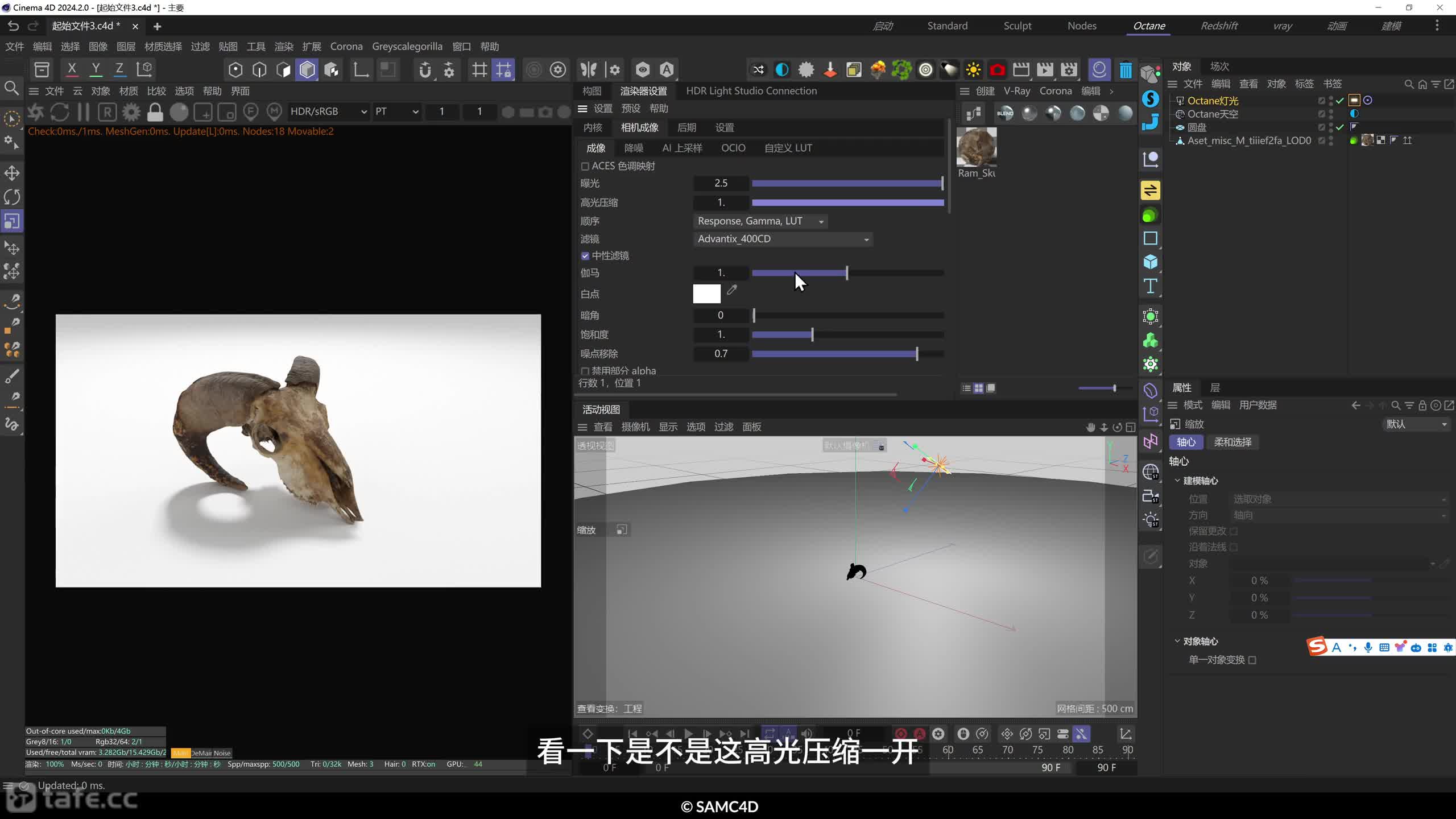This screenshot has width=1456, height=819.
Task: Add a Cube primitive from side palette
Action: [x=1150, y=262]
